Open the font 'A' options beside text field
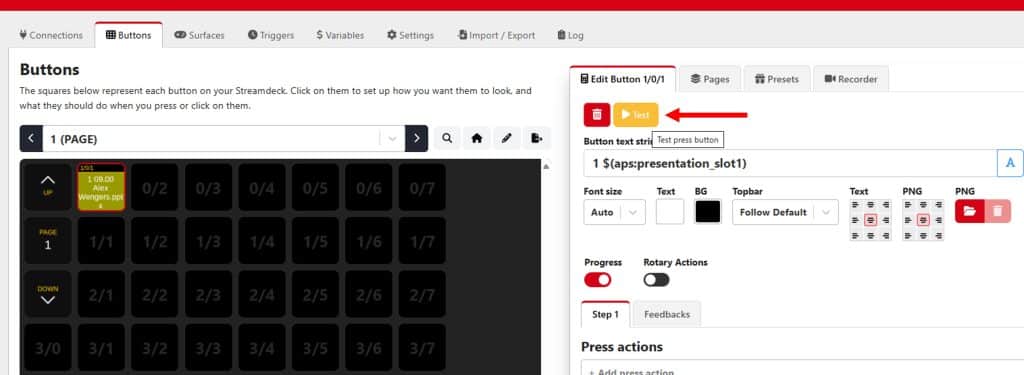Image resolution: width=1024 pixels, height=375 pixels. pyautogui.click(x=1010, y=163)
